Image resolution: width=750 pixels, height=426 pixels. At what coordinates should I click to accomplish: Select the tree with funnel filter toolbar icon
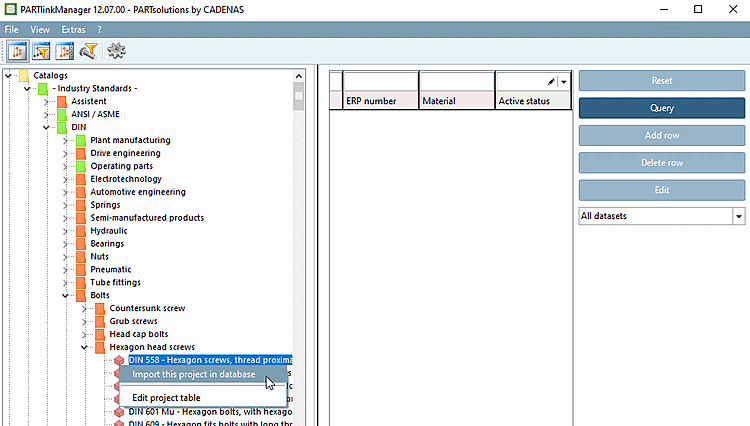pos(42,51)
